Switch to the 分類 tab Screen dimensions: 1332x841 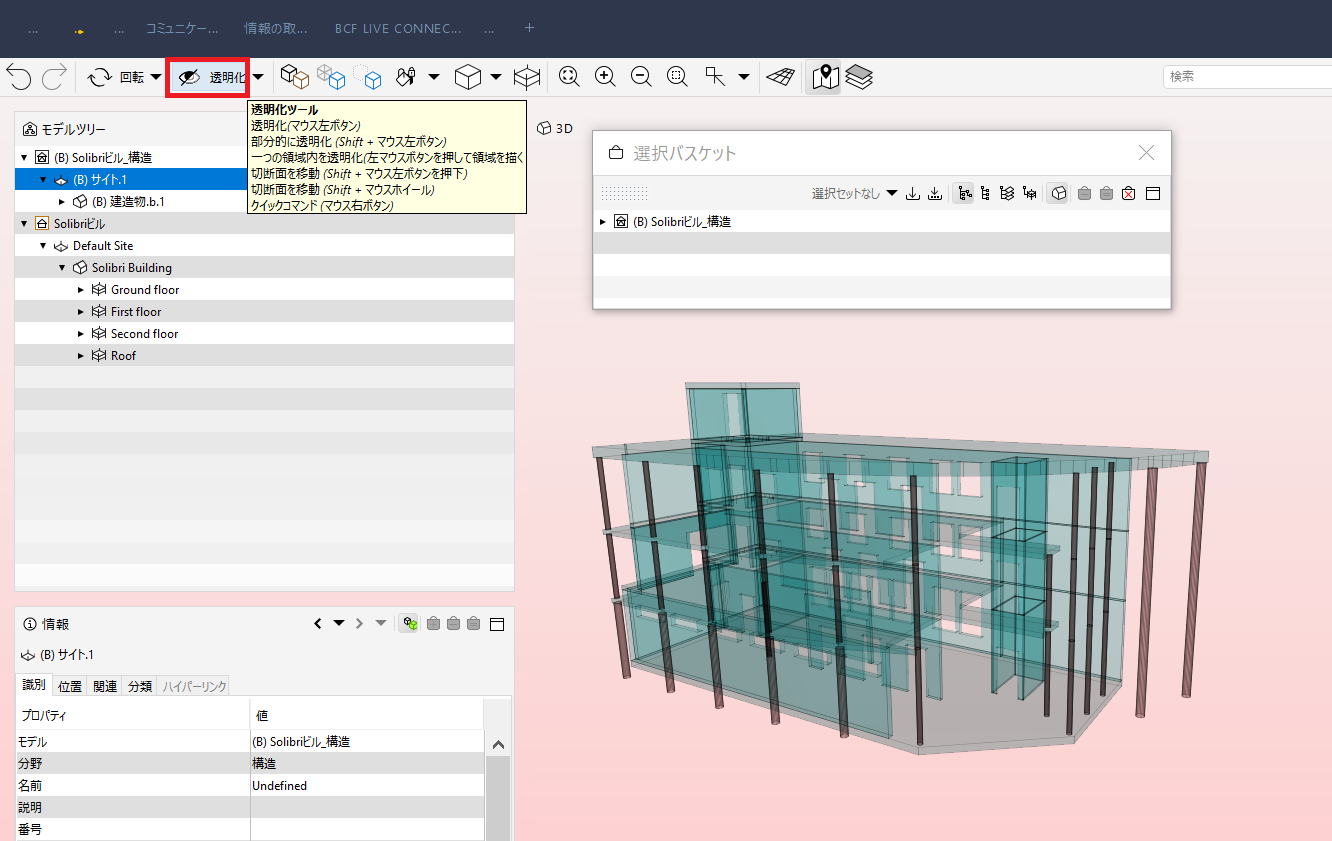(140, 686)
